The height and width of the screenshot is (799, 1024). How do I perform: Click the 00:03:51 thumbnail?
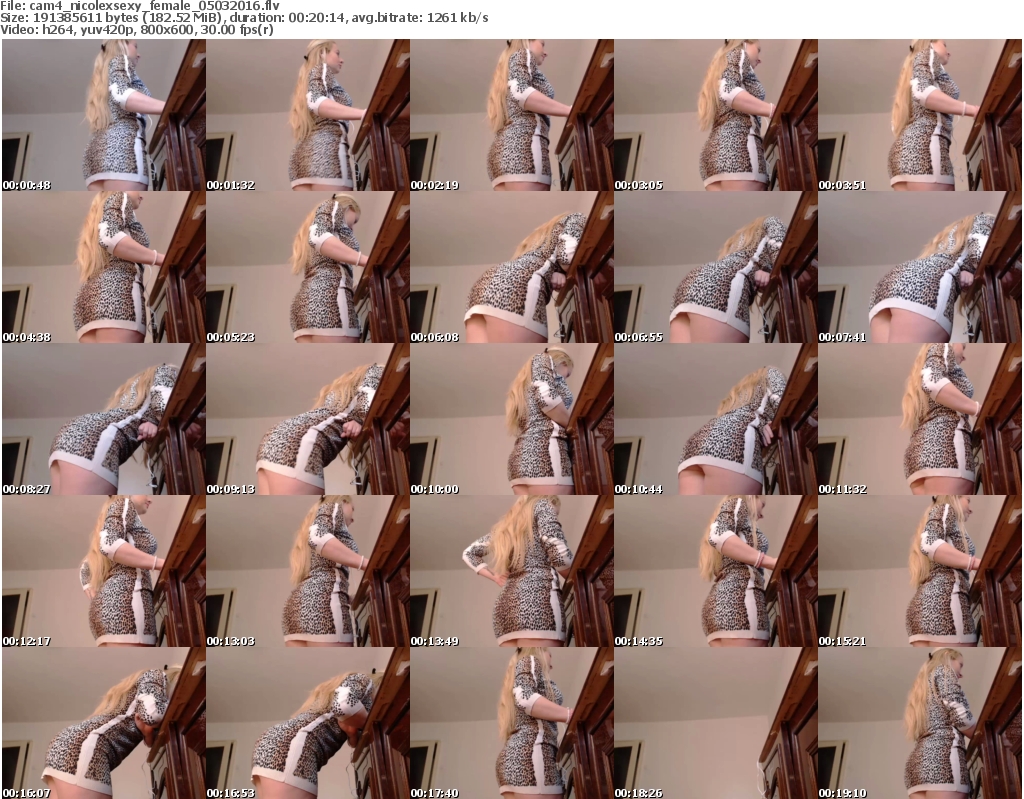920,115
